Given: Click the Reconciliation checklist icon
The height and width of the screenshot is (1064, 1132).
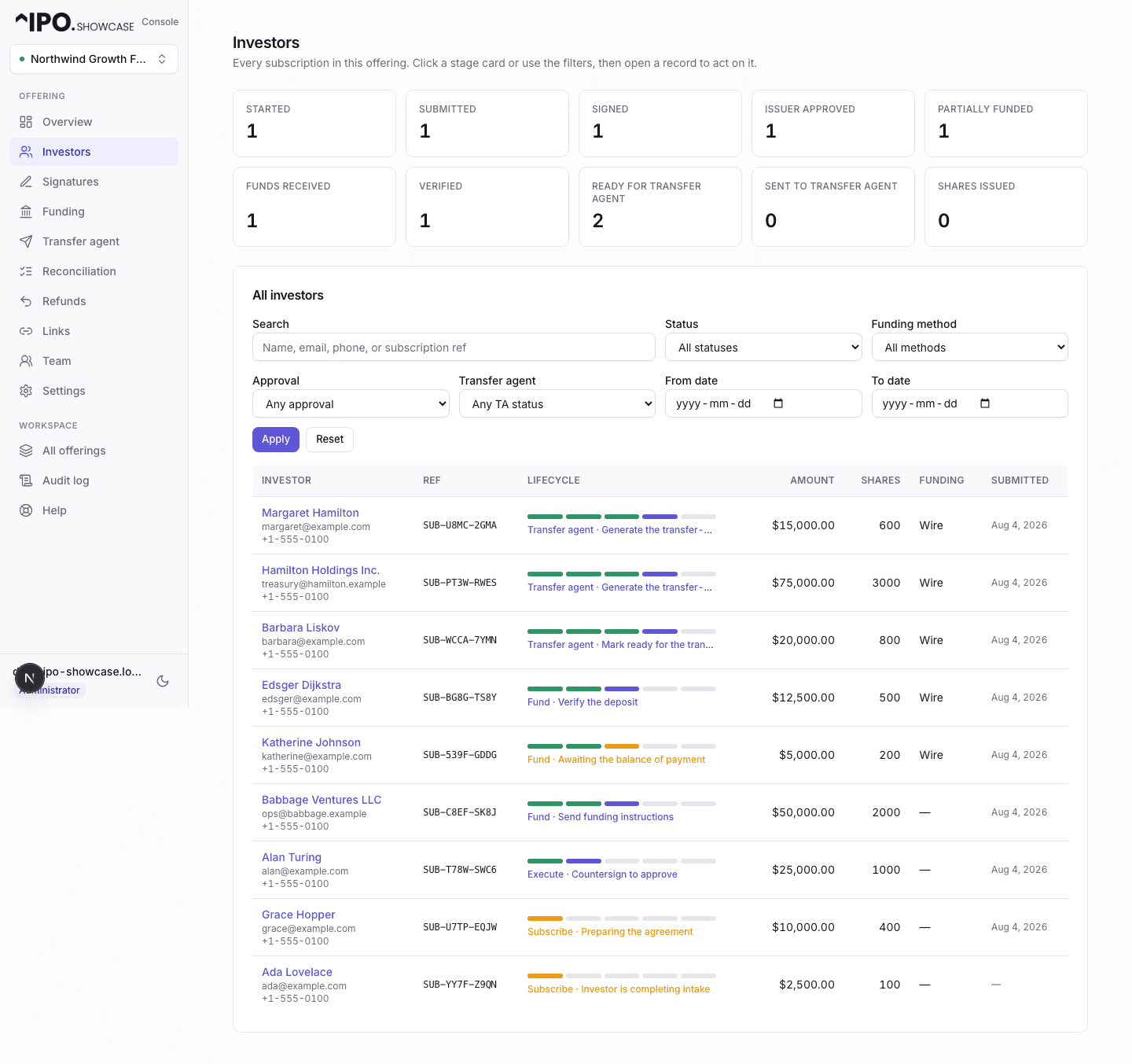Looking at the screenshot, I should click(26, 271).
